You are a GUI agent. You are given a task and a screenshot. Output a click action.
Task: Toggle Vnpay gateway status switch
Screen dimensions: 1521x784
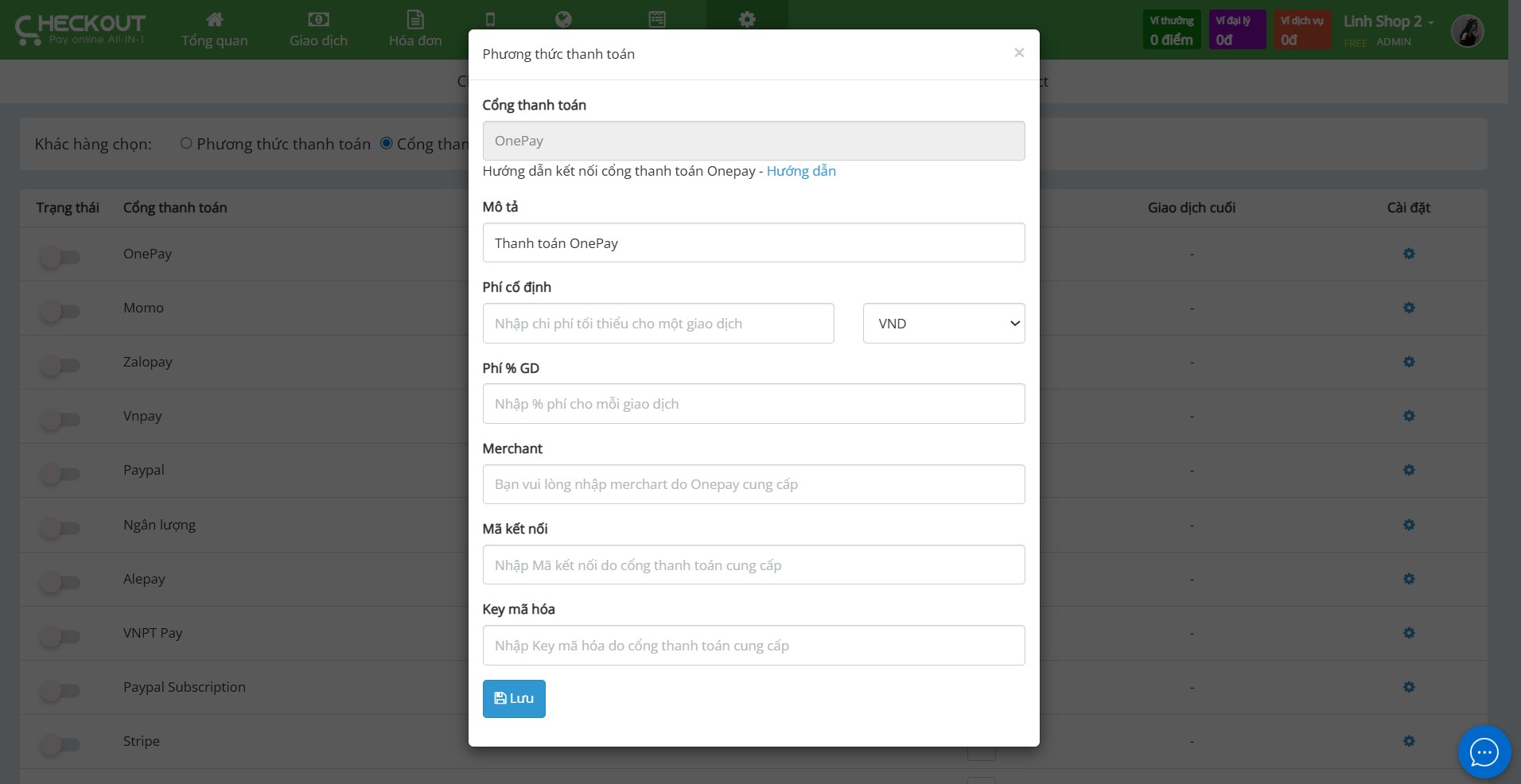pos(60,419)
